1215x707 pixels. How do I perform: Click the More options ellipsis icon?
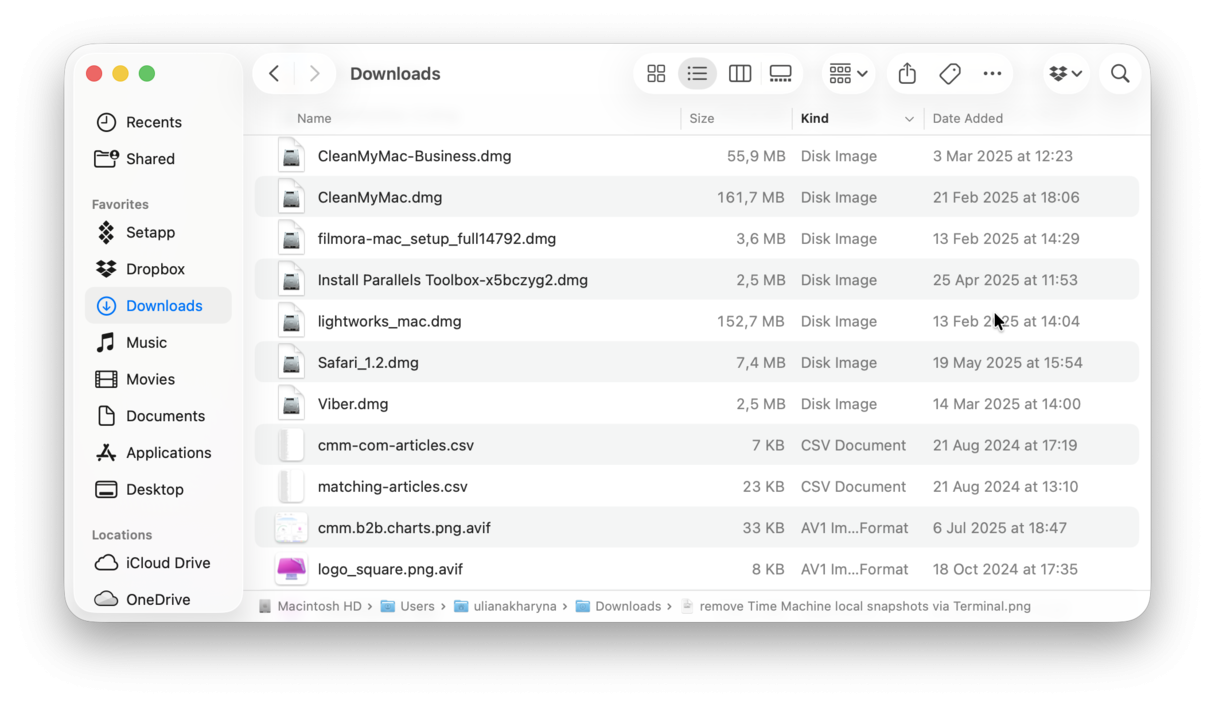[x=992, y=73]
